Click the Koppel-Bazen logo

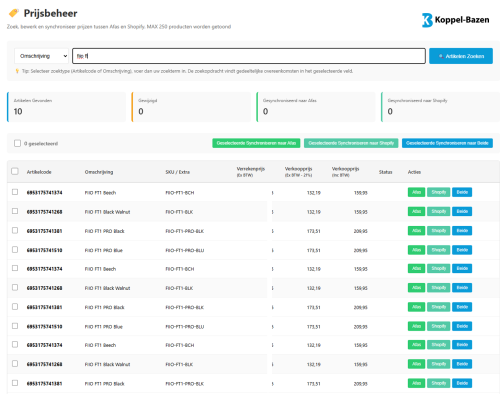(456, 20)
